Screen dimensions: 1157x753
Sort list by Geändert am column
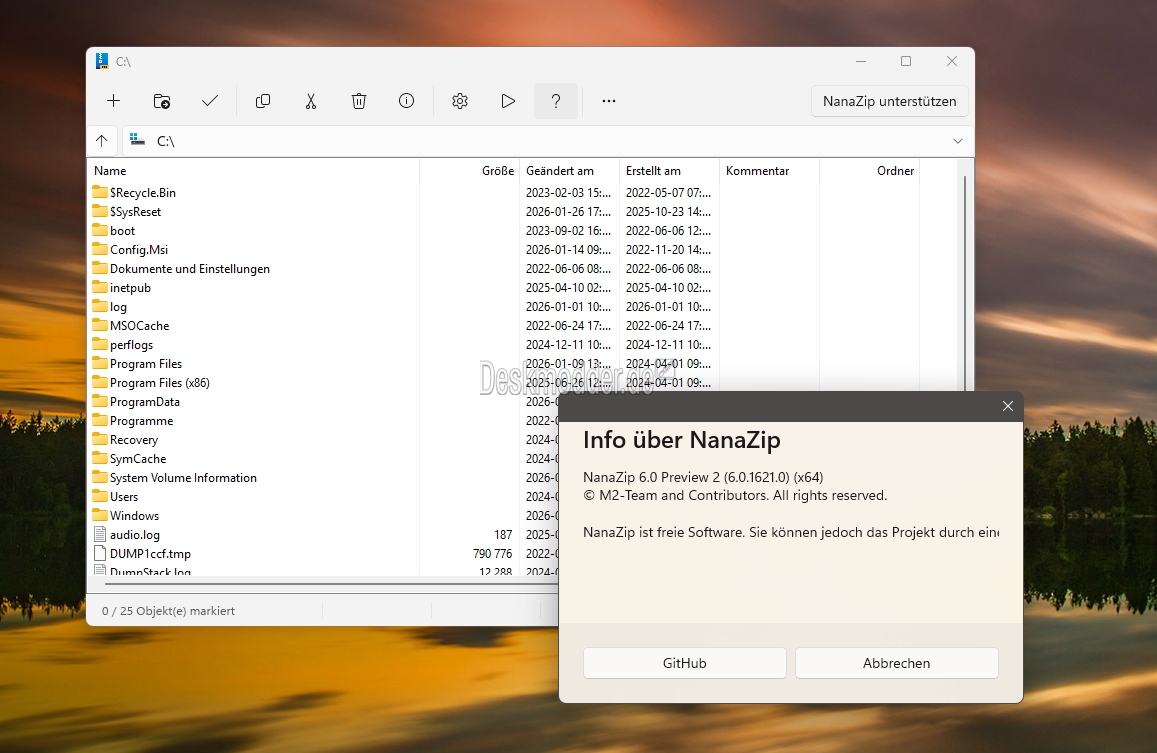tap(560, 171)
